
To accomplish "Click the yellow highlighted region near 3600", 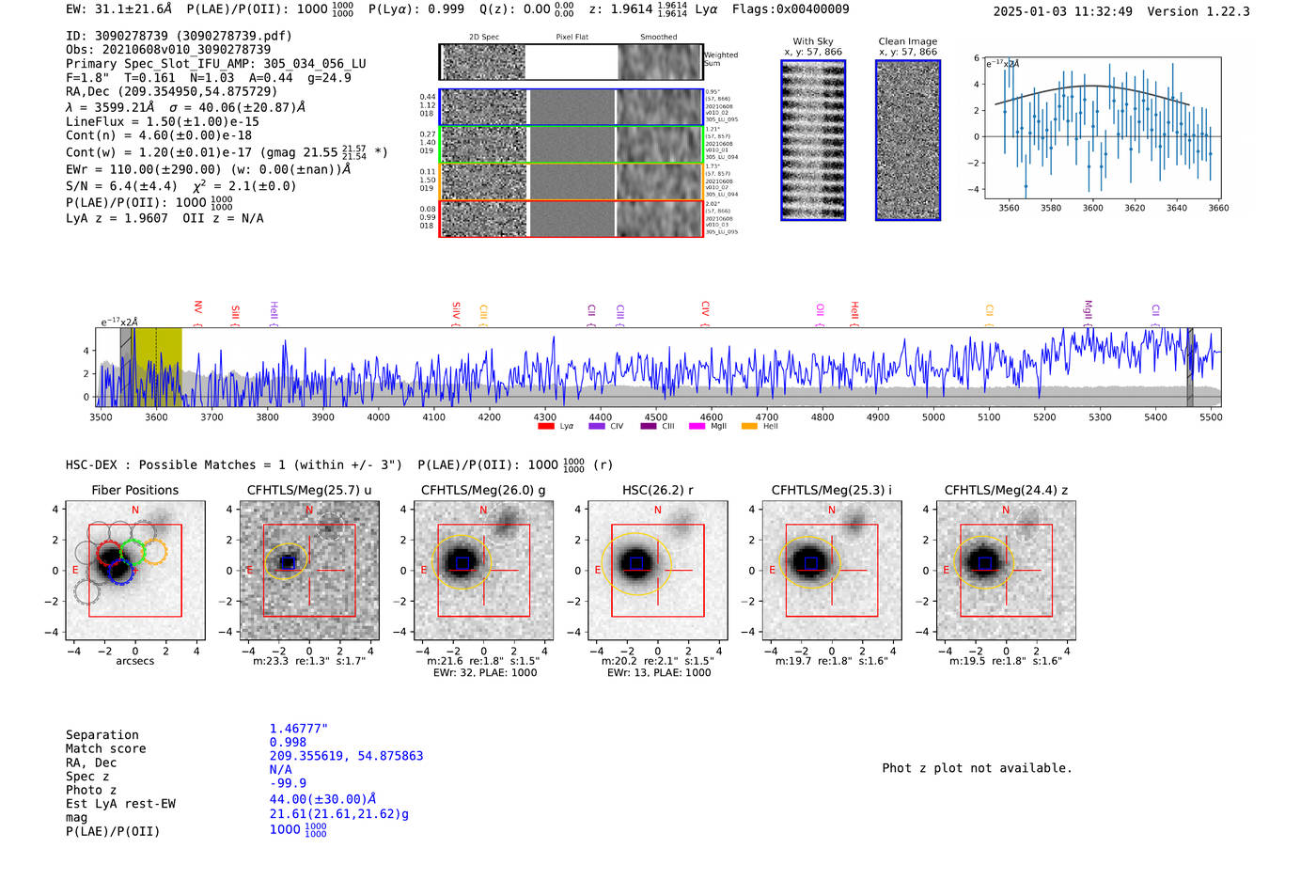I will tap(157, 367).
